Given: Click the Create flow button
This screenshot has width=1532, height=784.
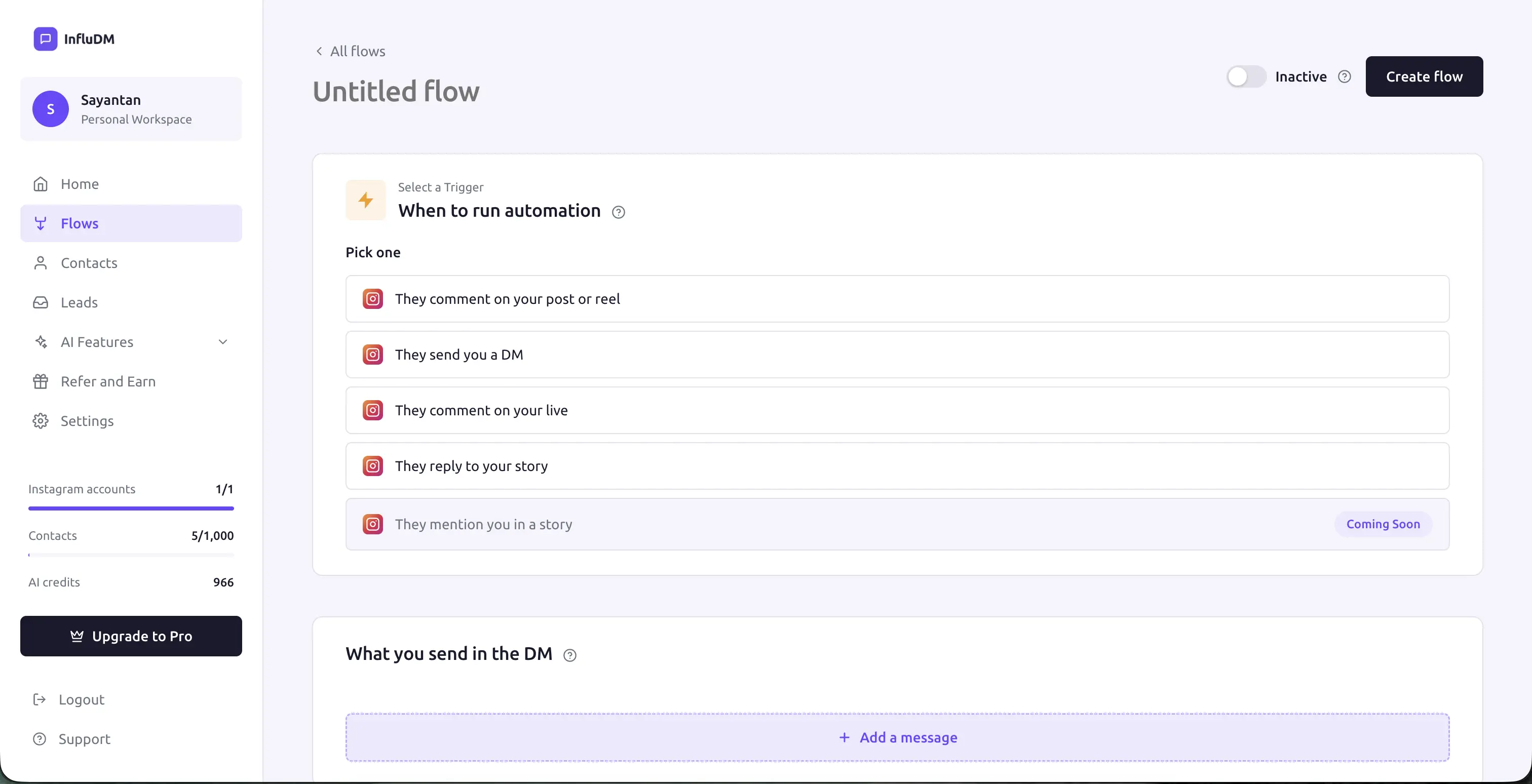Looking at the screenshot, I should pos(1424,76).
